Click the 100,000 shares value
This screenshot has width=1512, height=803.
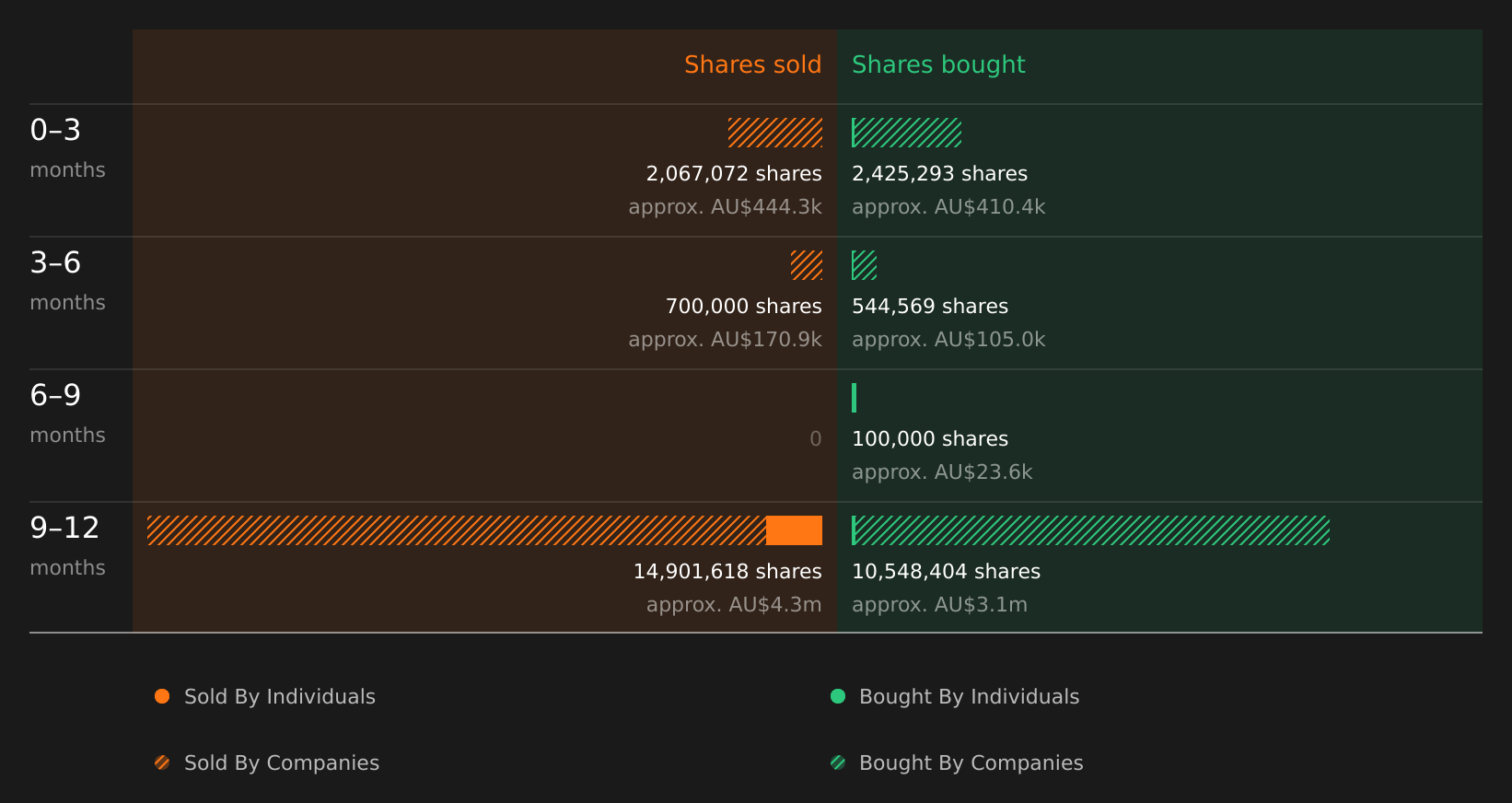tap(930, 439)
